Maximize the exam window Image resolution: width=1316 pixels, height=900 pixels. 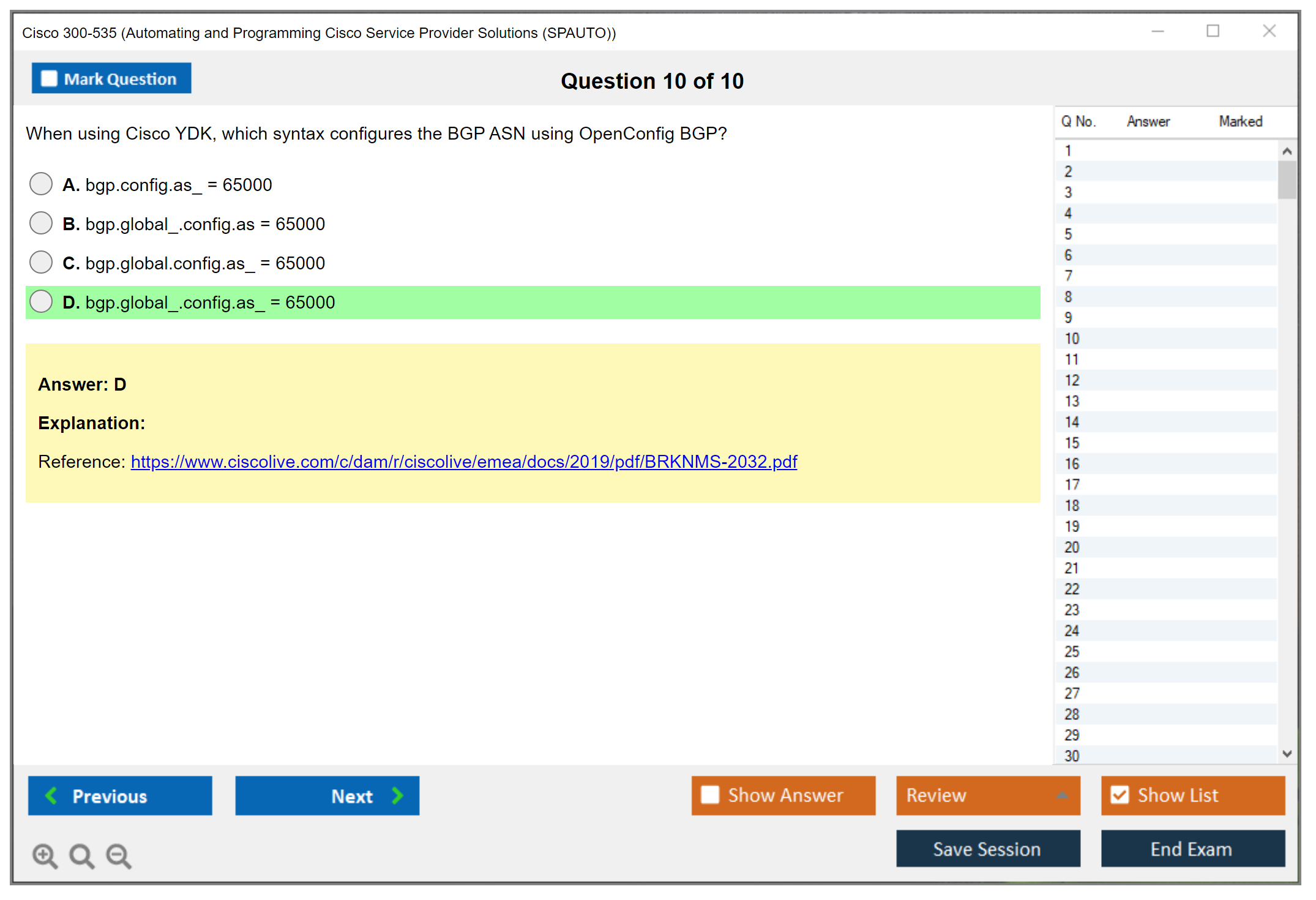tap(1213, 31)
